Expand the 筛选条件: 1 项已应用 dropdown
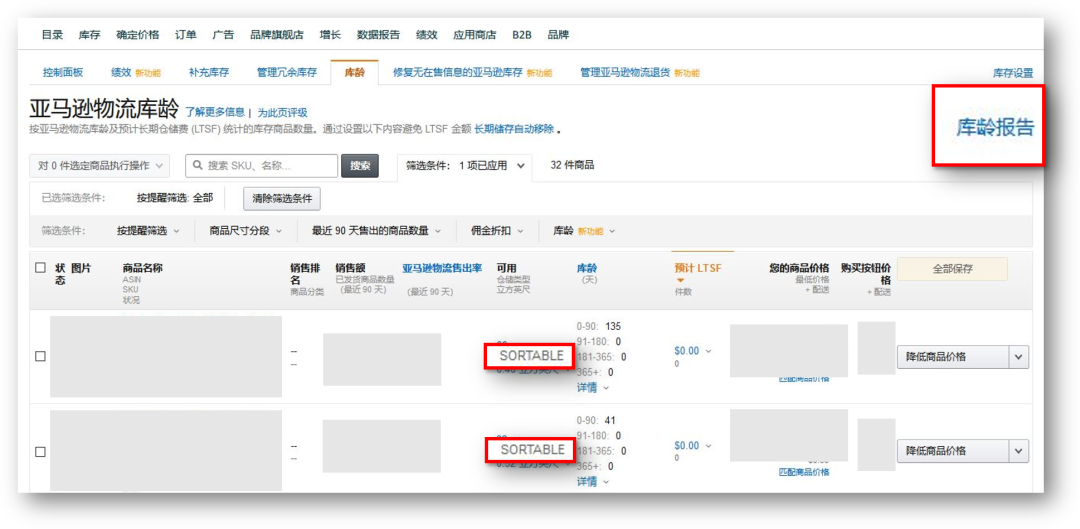Image resolution: width=1080 pixels, height=529 pixels. pyautogui.click(x=465, y=165)
